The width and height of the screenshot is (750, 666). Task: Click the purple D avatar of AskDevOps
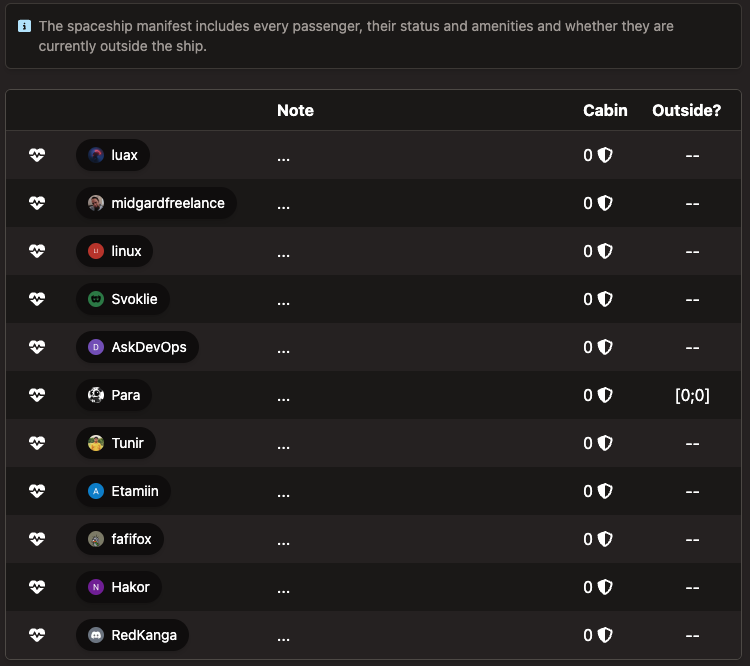96,347
